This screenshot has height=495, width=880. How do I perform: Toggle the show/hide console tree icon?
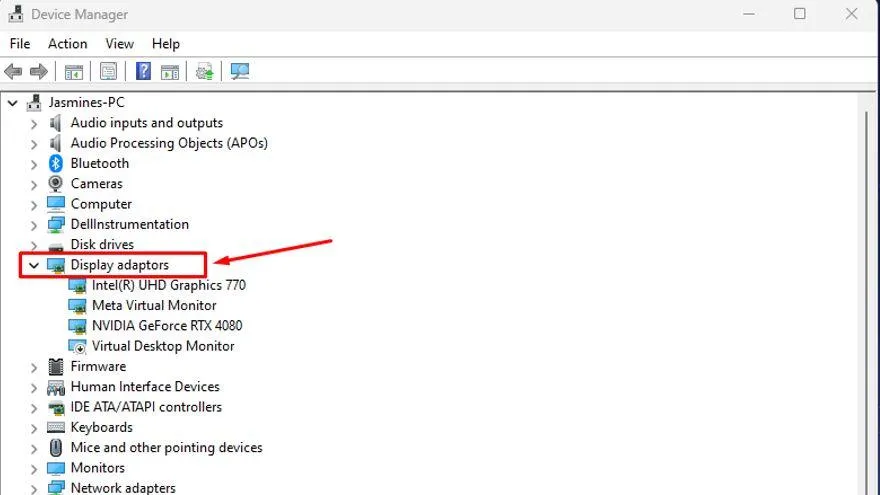pyautogui.click(x=74, y=72)
